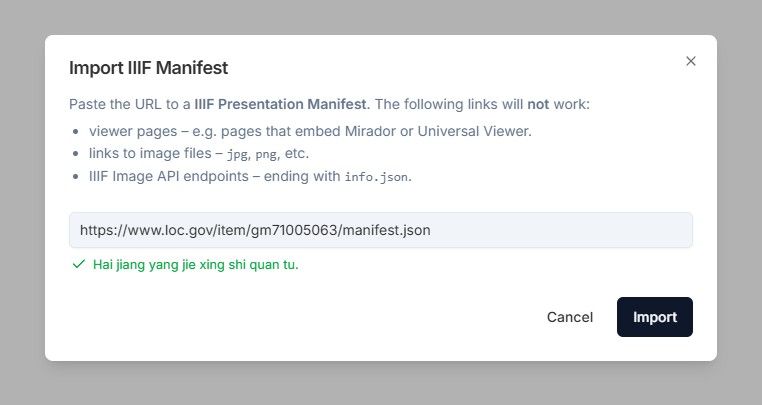Click manifest.json at the end of the URL
Image resolution: width=762 pixels, height=405 pixels.
tap(386, 230)
